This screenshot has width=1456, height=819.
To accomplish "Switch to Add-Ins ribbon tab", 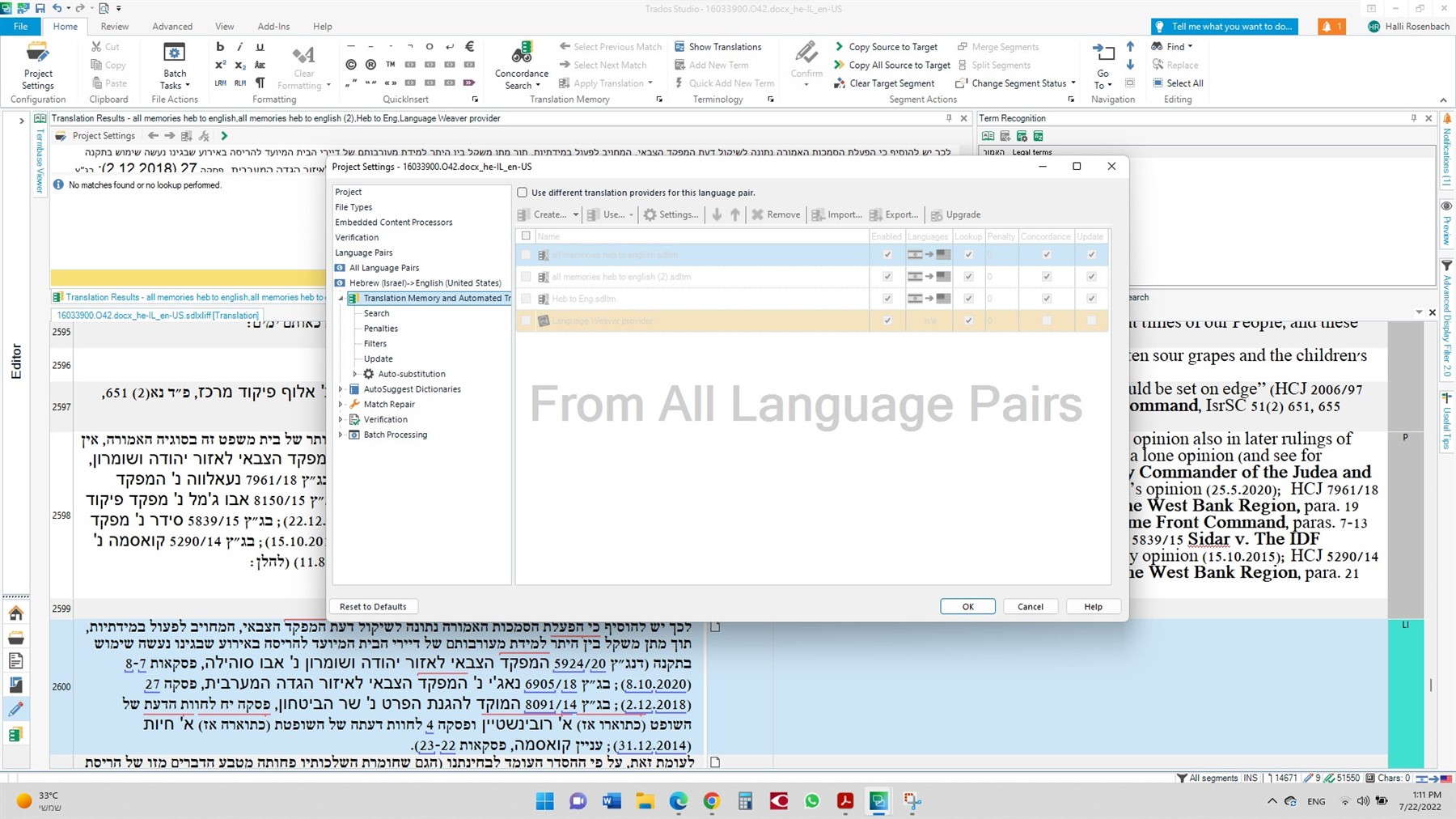I will point(273,27).
